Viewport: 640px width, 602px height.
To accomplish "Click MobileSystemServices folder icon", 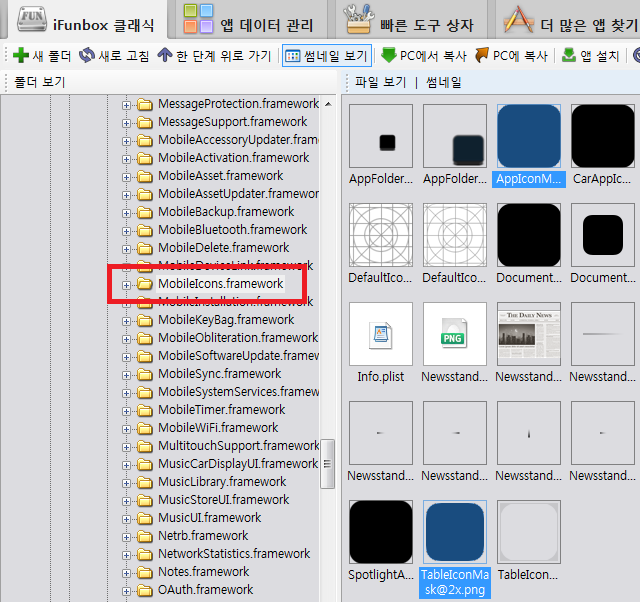I will pyautogui.click(x=144, y=392).
